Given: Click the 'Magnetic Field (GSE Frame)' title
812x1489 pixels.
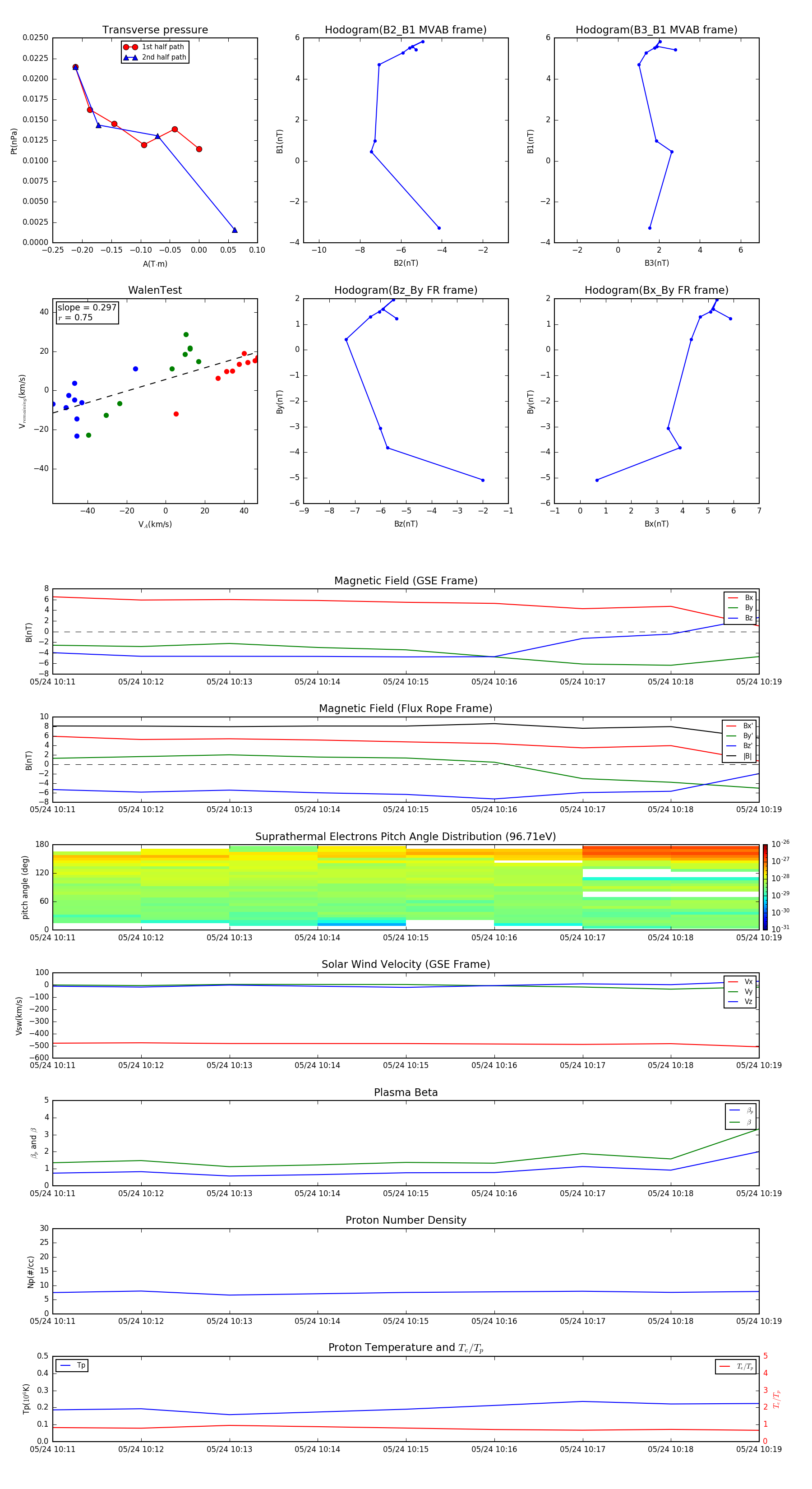Looking at the screenshot, I should (x=406, y=581).
